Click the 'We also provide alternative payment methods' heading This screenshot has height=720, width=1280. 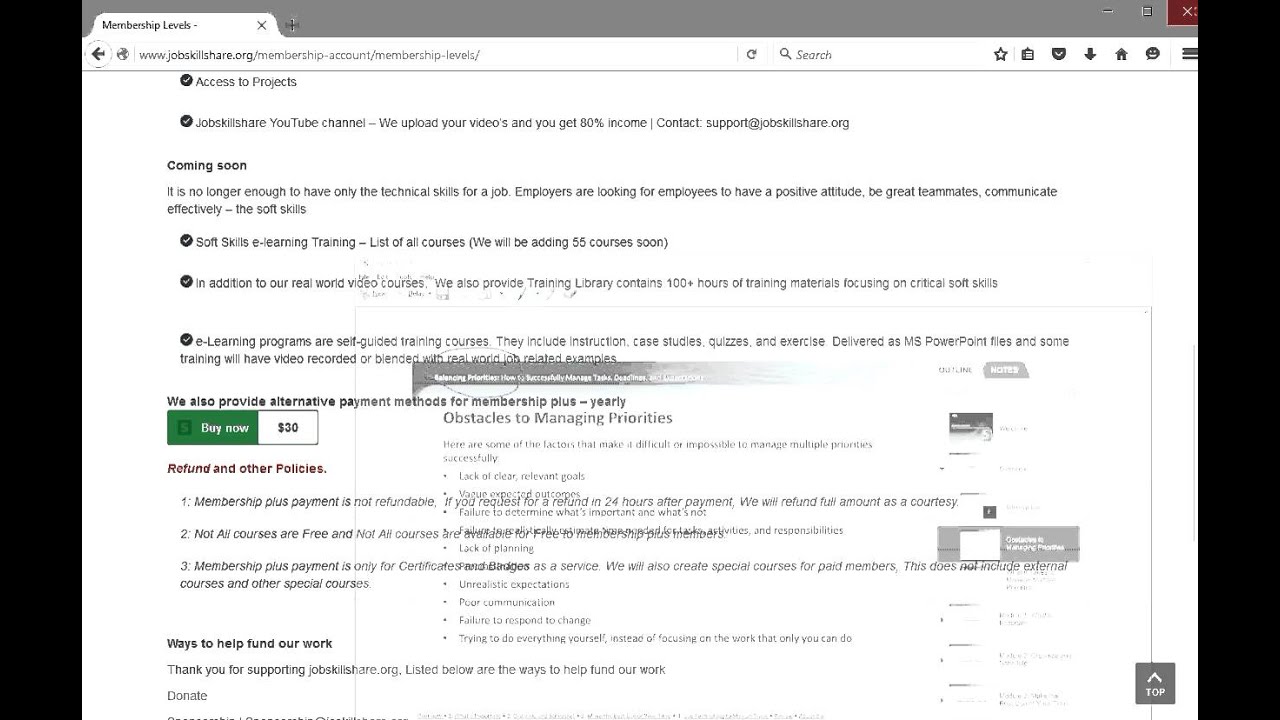coord(396,401)
